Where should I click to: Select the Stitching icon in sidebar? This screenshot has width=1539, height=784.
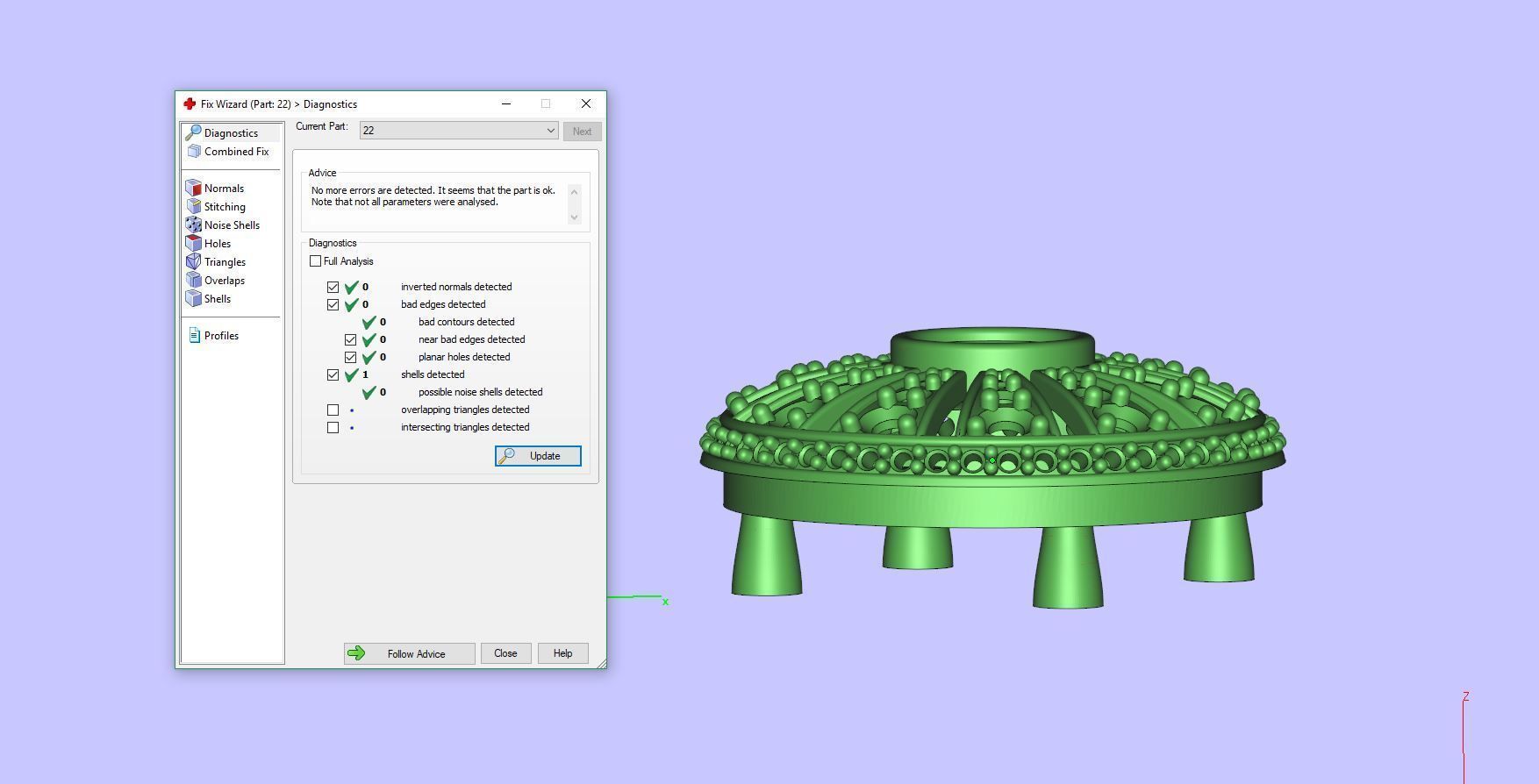tap(194, 207)
